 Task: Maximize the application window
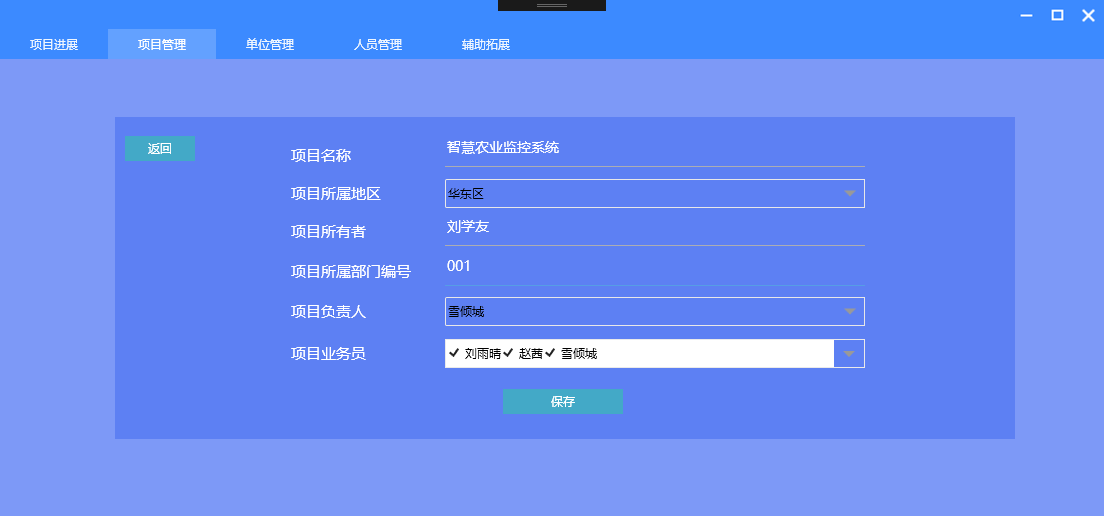pos(1058,15)
